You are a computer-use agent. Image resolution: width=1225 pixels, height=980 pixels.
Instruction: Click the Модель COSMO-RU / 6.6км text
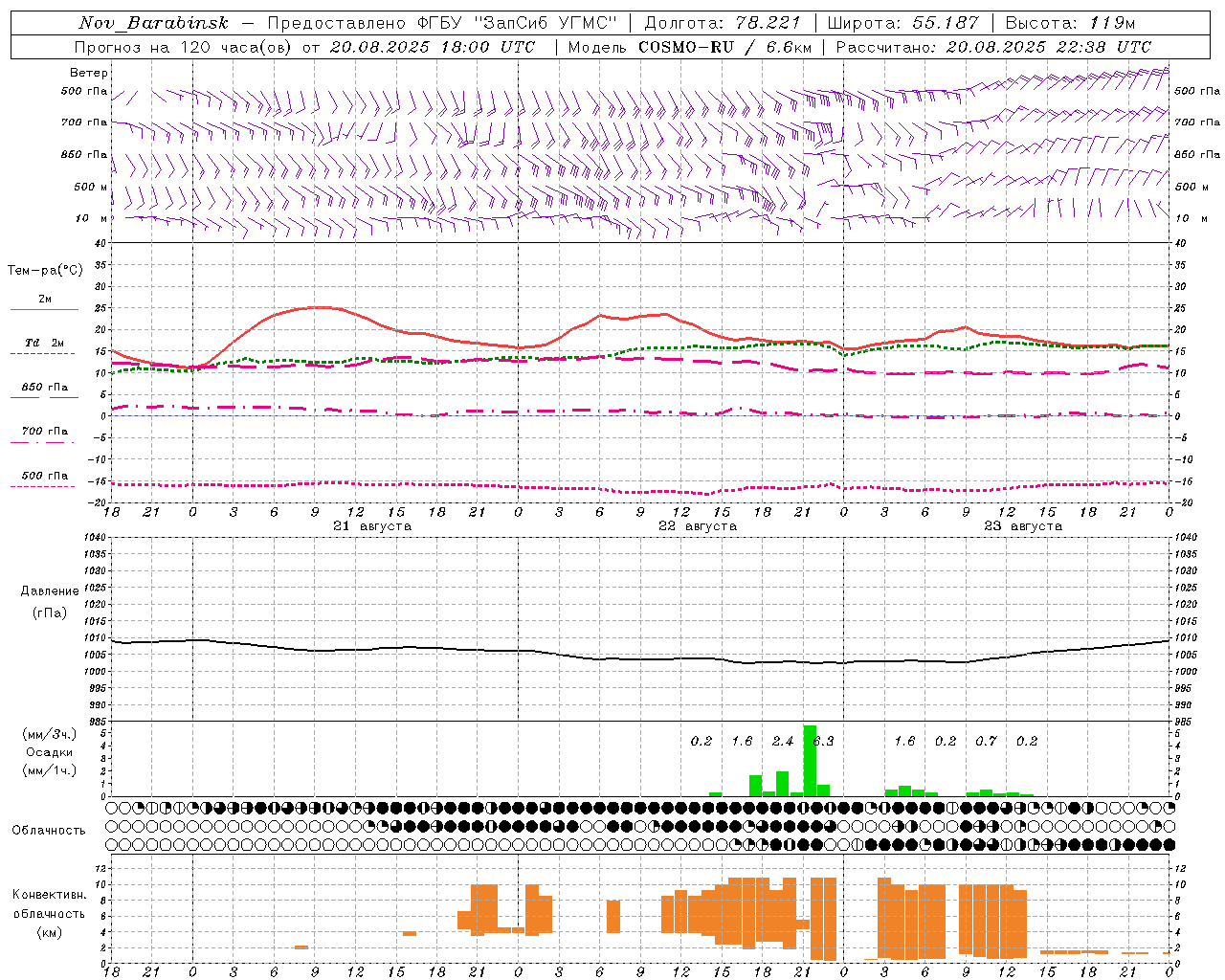(x=690, y=47)
